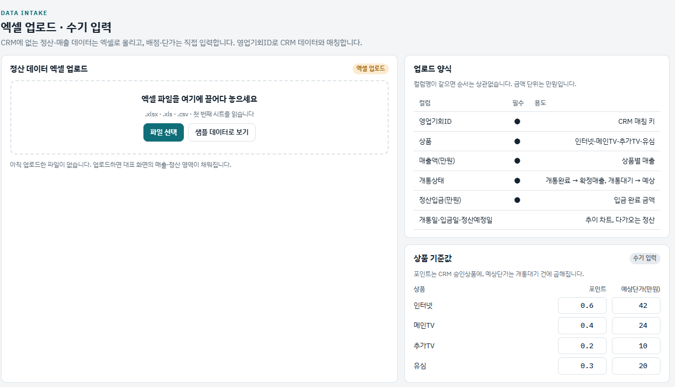
Task: Click the 상품 기준값 panel title
Action: pos(432,258)
